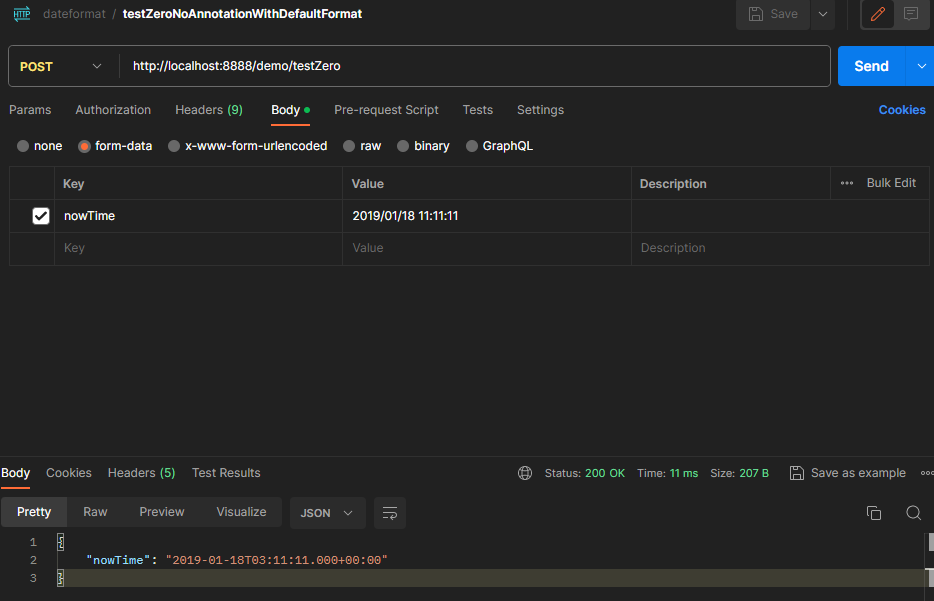Uncheck the nowTime row checkbox
Screen dimensions: 934x601
pyautogui.click(x=41, y=216)
